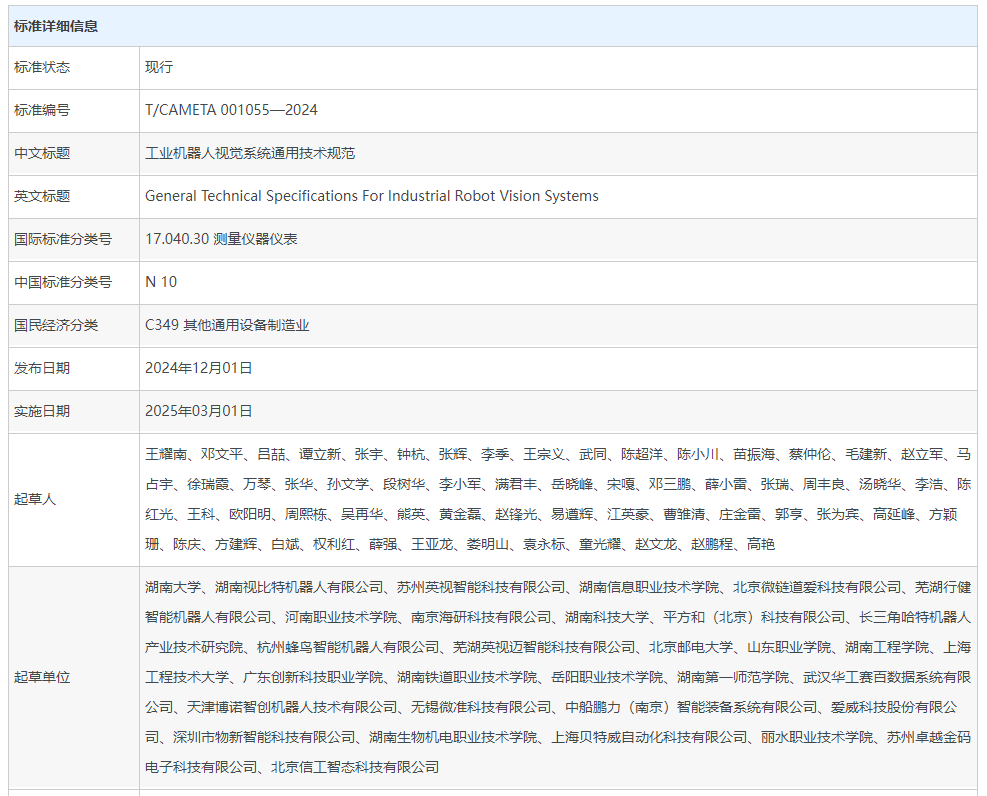
Task: Click the 实施日期 value 2025年03月01日
Action: point(199,412)
